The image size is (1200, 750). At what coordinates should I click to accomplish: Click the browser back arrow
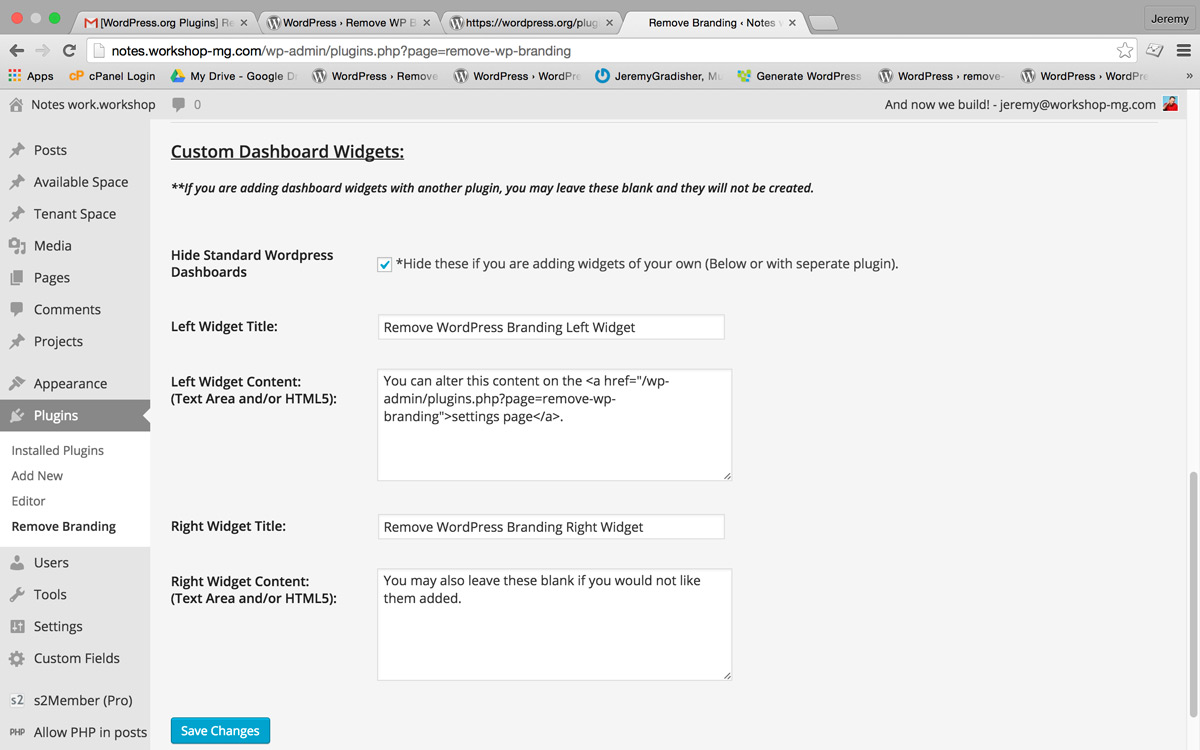point(17,50)
